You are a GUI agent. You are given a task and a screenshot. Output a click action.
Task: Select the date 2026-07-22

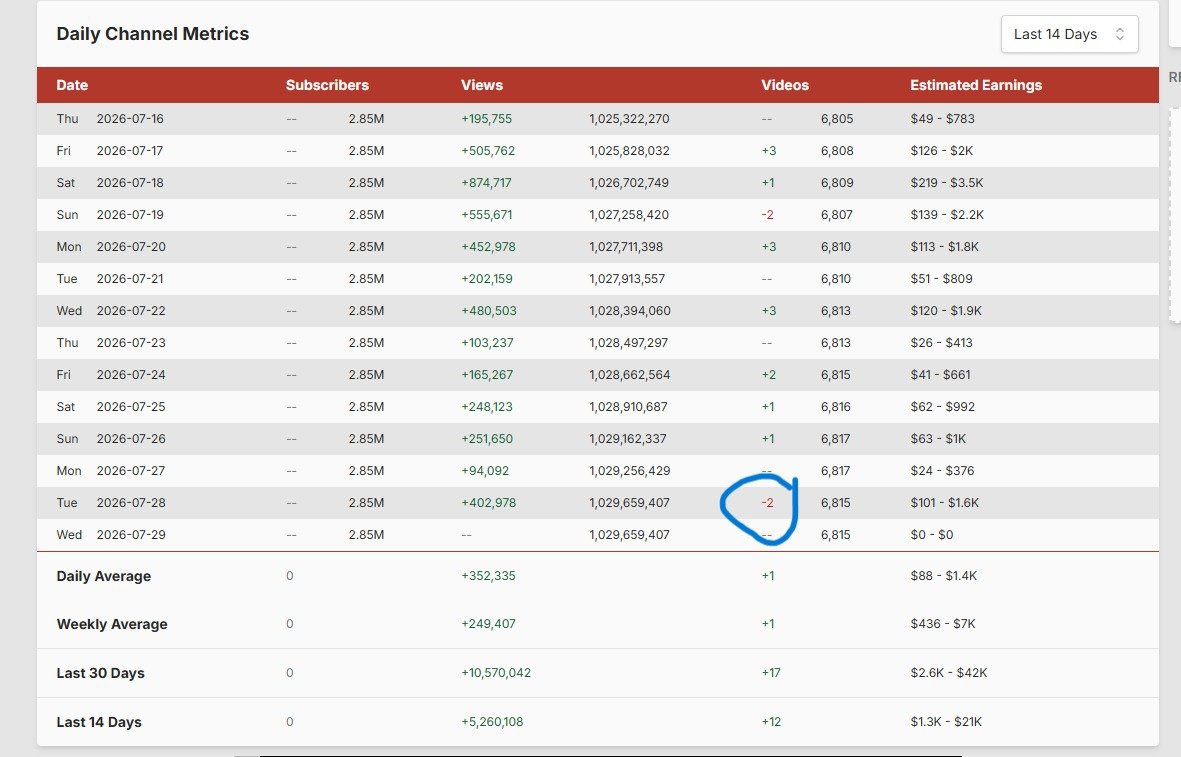tap(131, 310)
